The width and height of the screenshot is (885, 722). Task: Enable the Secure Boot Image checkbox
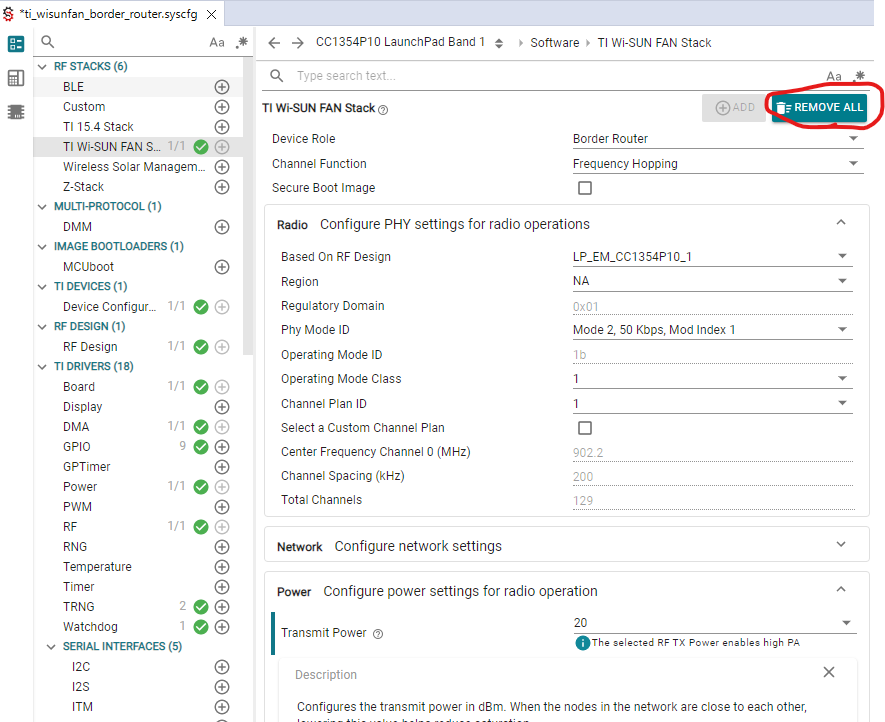(585, 188)
